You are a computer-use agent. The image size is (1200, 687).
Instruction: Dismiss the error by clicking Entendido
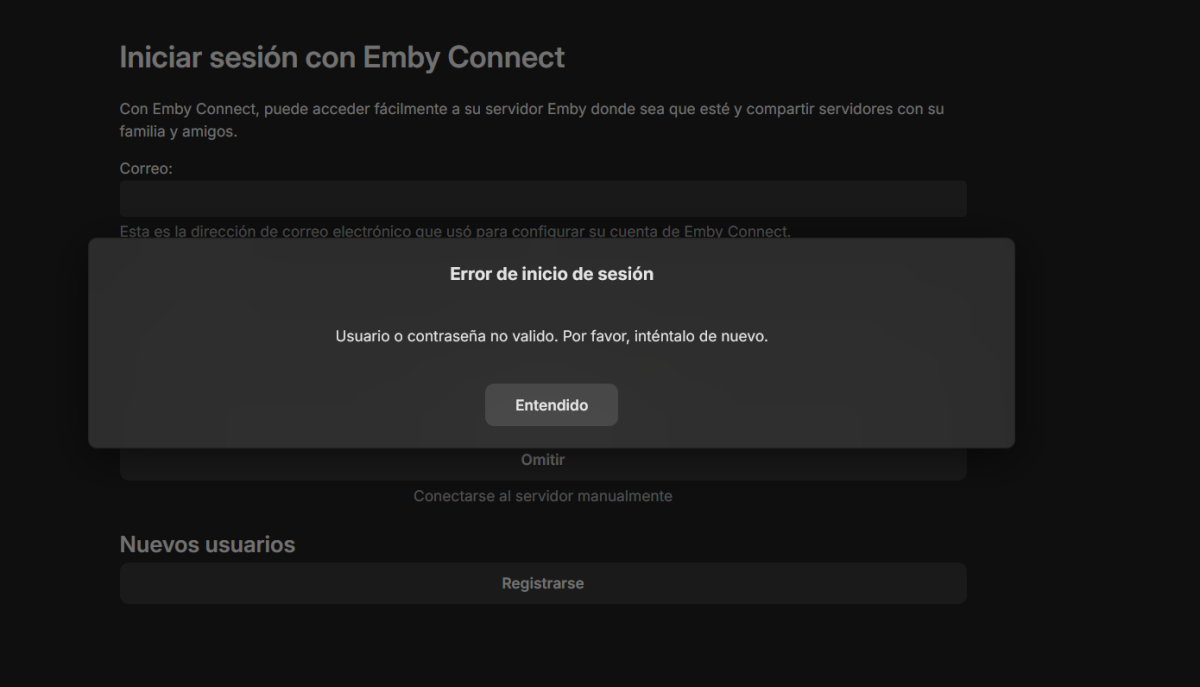(x=551, y=404)
